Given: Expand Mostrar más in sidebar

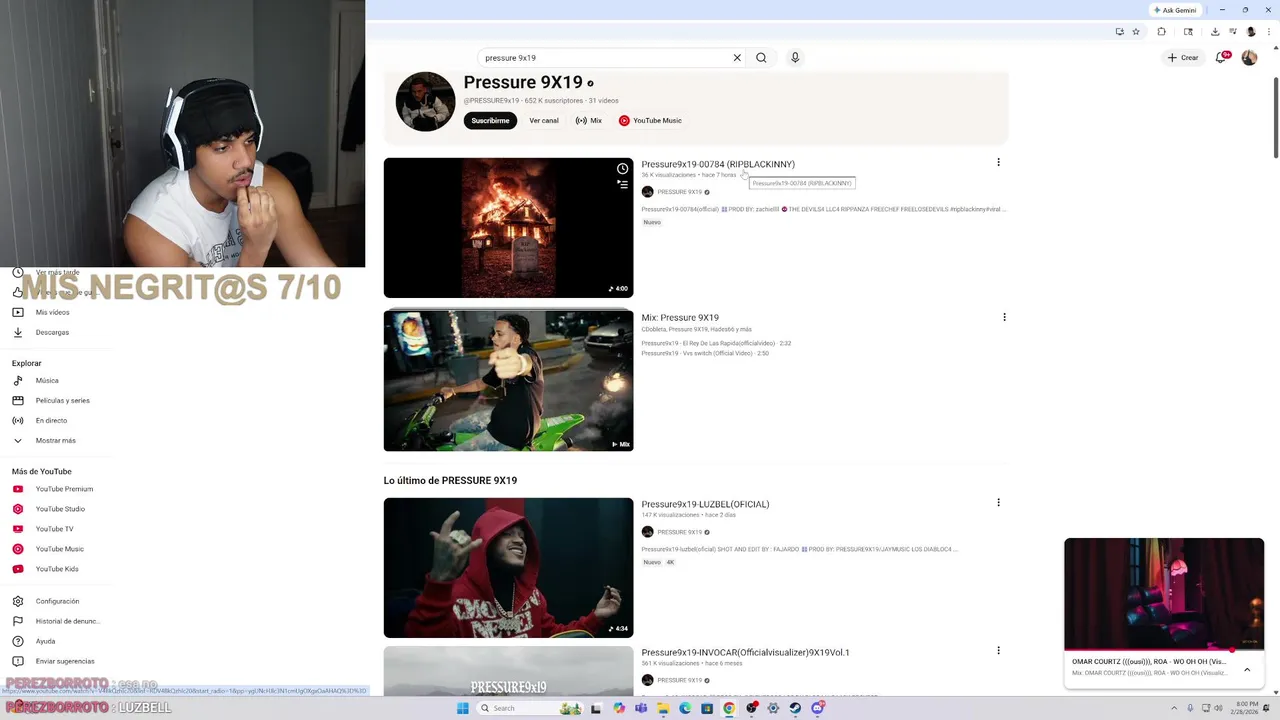Looking at the screenshot, I should pyautogui.click(x=56, y=440).
